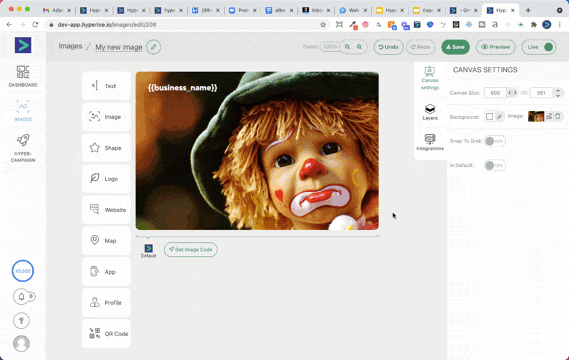Screen dimensions: 569x360
Task: Edit the image name with pencil icon
Action: (153, 47)
